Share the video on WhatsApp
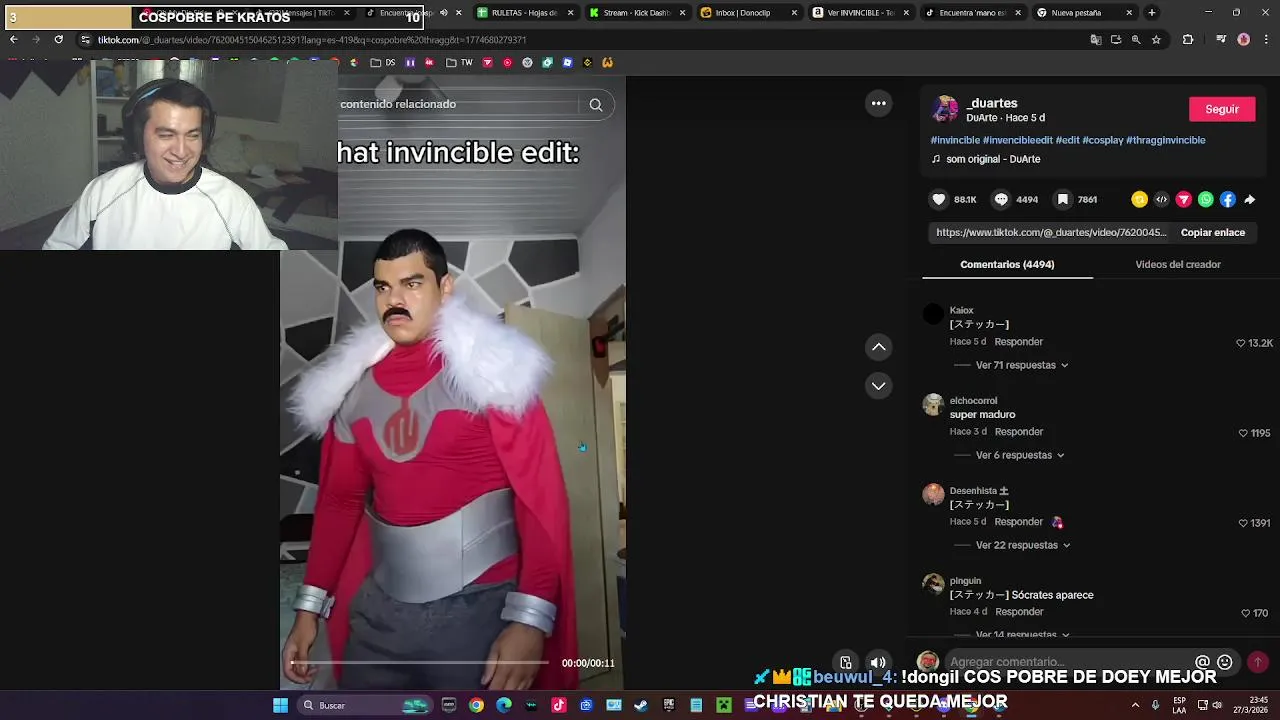The width and height of the screenshot is (1280, 720). coord(1205,199)
